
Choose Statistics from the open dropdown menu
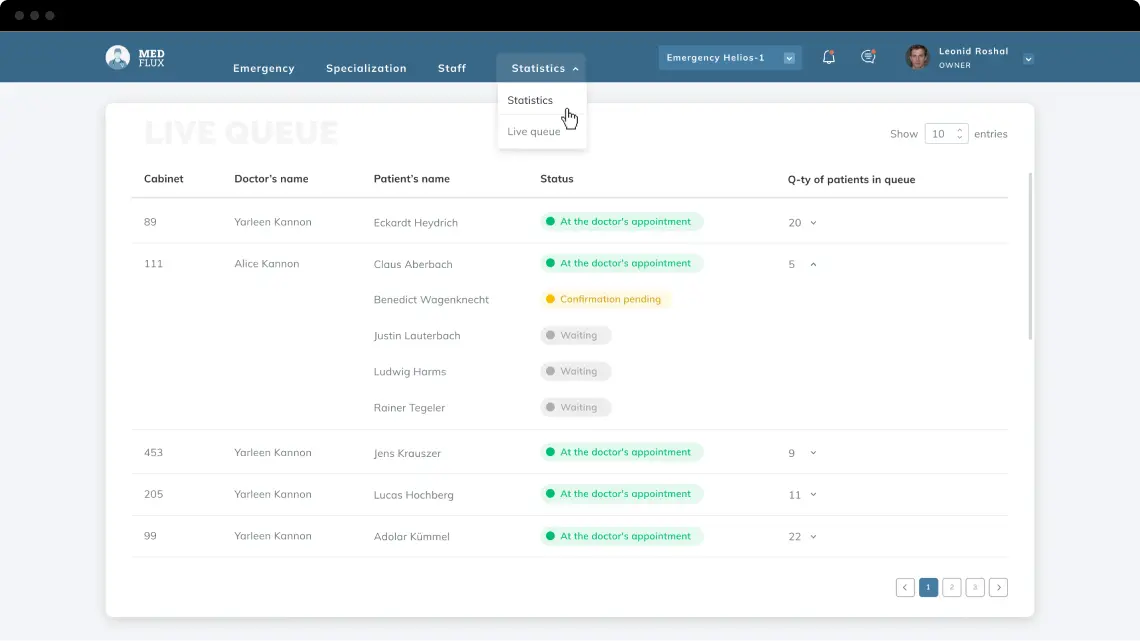530,100
